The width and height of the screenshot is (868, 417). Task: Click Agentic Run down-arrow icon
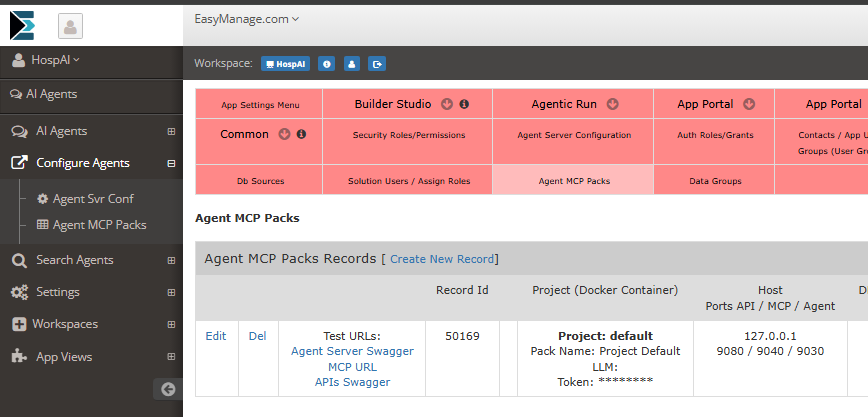[x=612, y=104]
